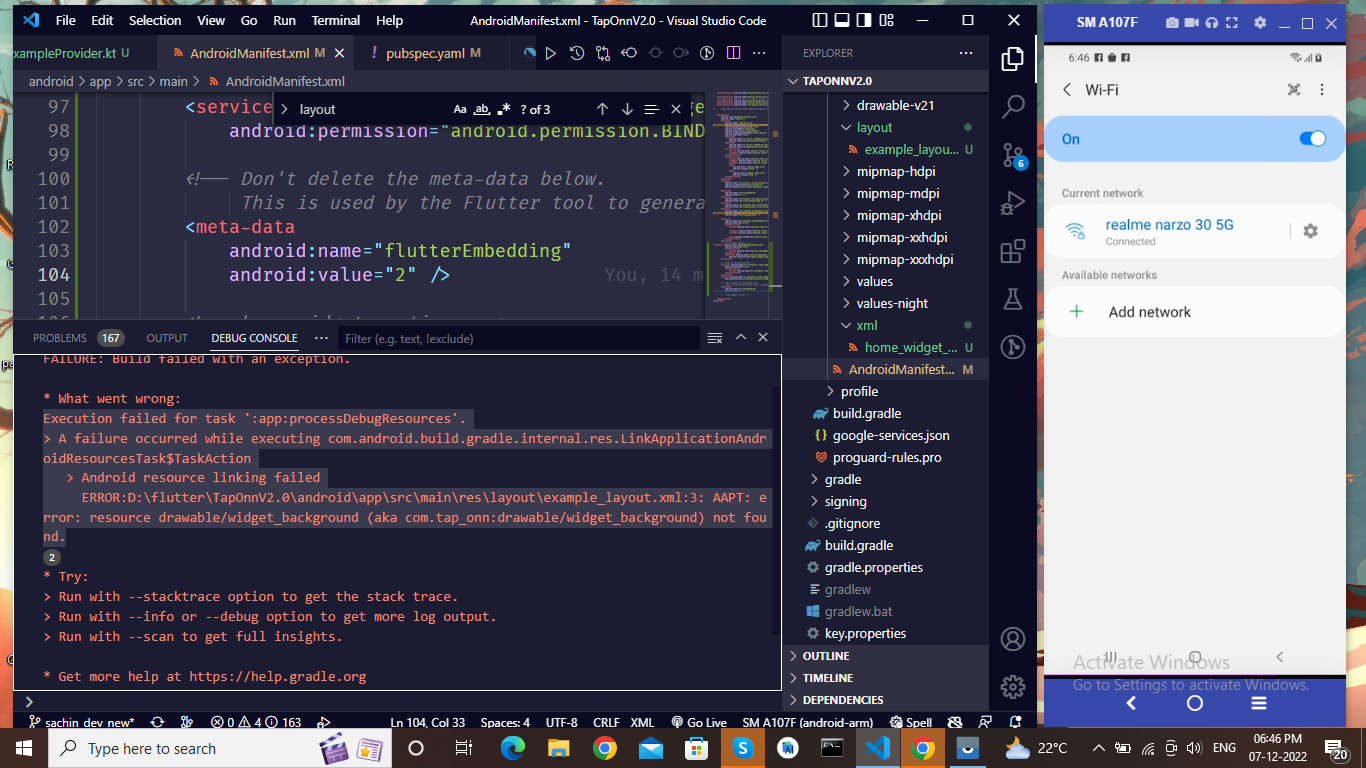Image resolution: width=1366 pixels, height=768 pixels.
Task: Open the Terminal menu
Action: pyautogui.click(x=335, y=20)
